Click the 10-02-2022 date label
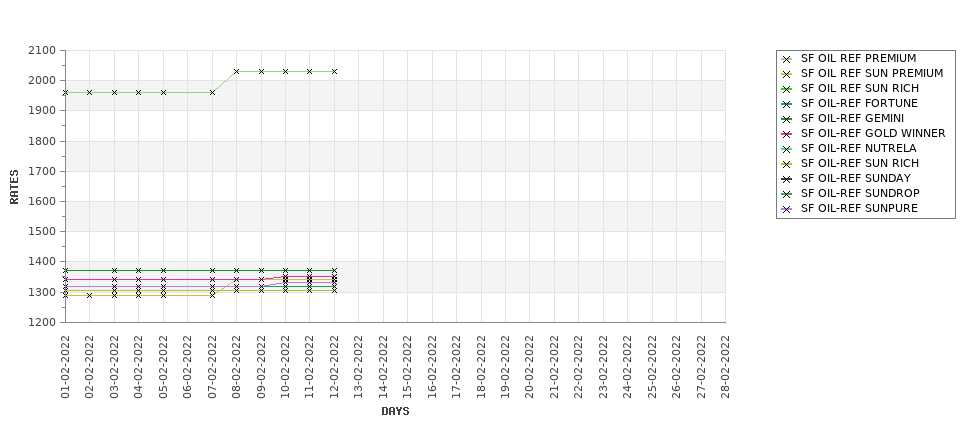975x429 pixels. 285,367
